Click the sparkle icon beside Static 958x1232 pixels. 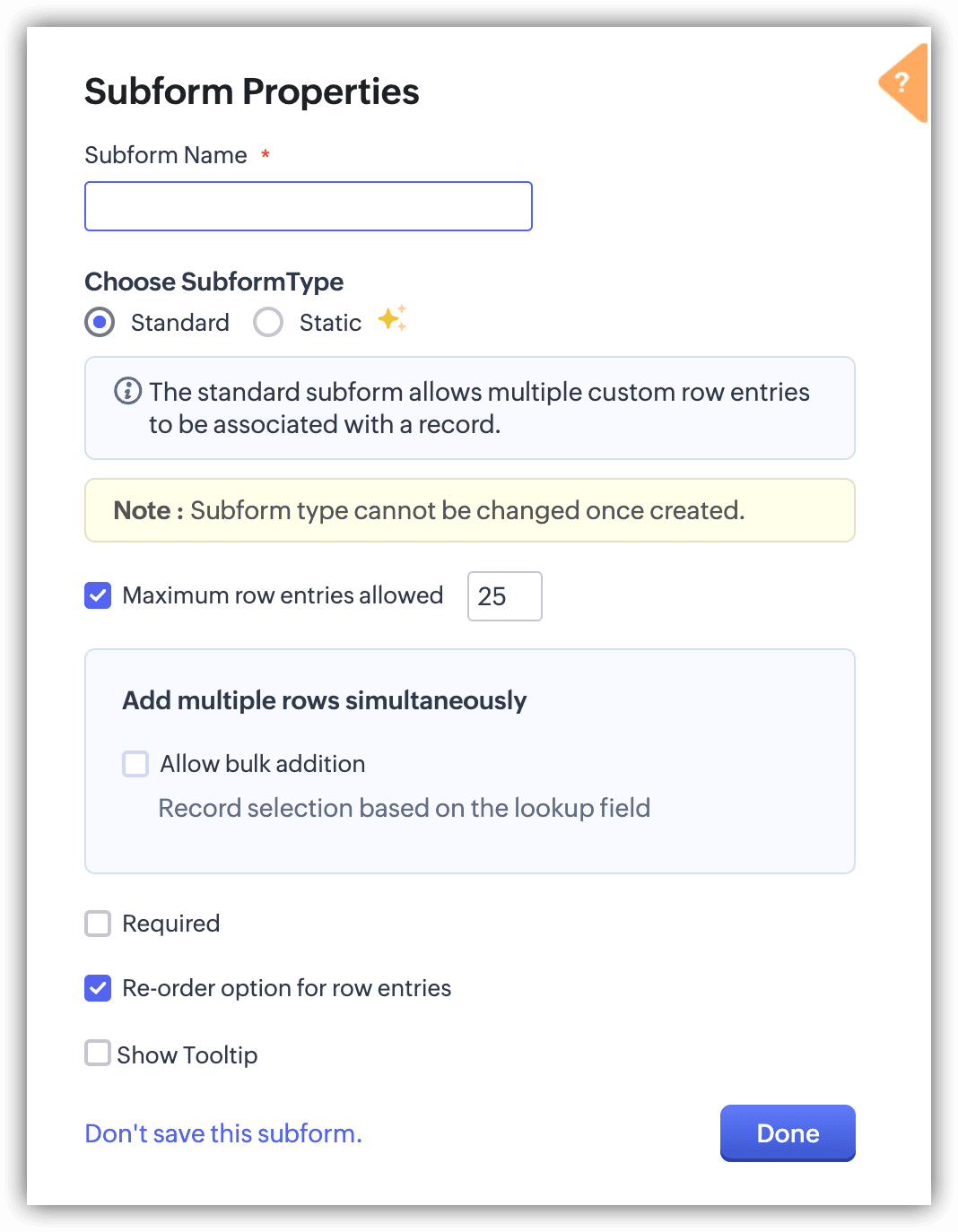coord(392,318)
